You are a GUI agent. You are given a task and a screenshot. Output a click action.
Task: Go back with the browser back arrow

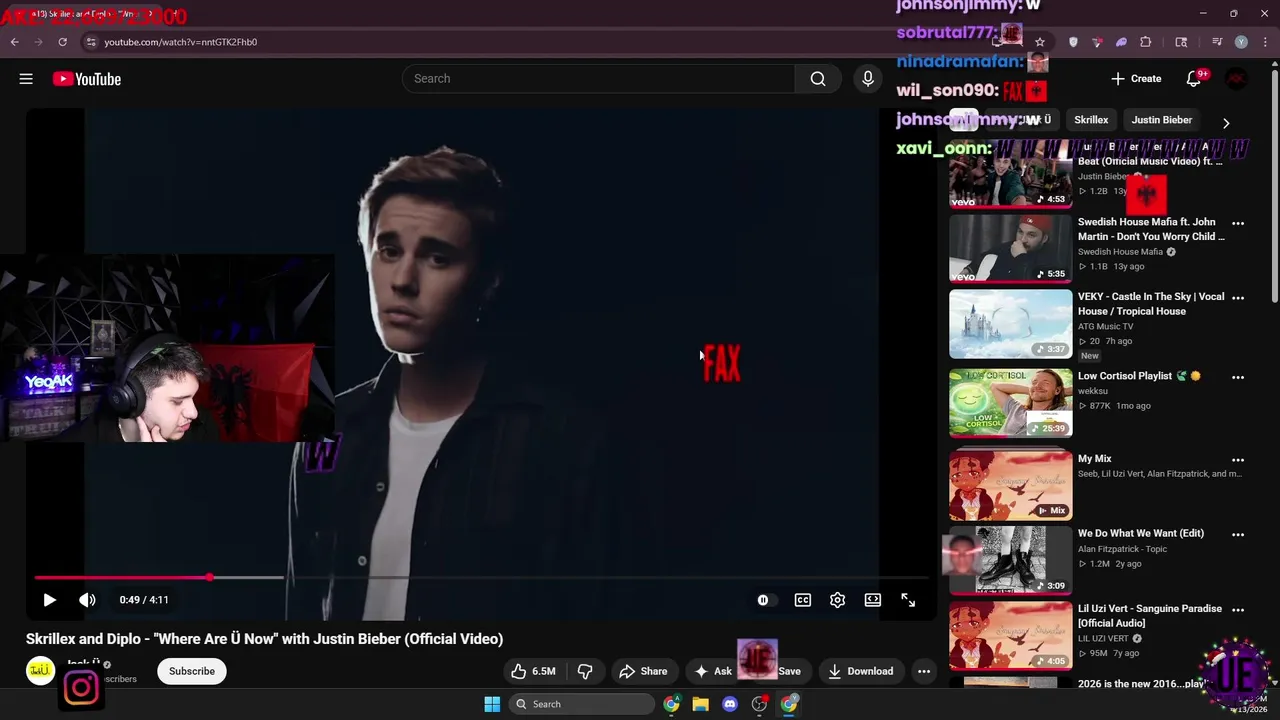[15, 42]
